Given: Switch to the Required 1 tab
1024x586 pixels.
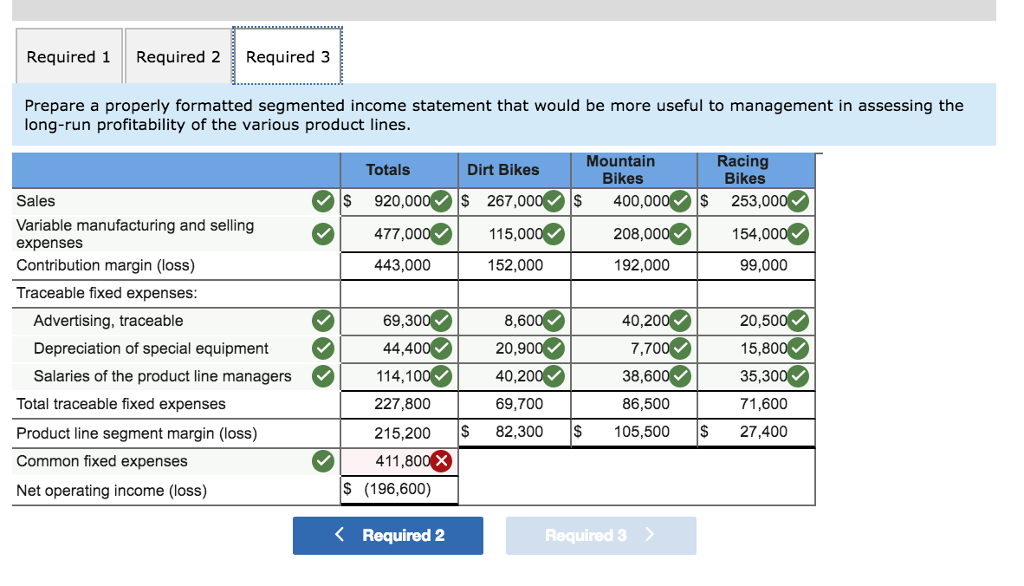Looking at the screenshot, I should pos(68,56).
